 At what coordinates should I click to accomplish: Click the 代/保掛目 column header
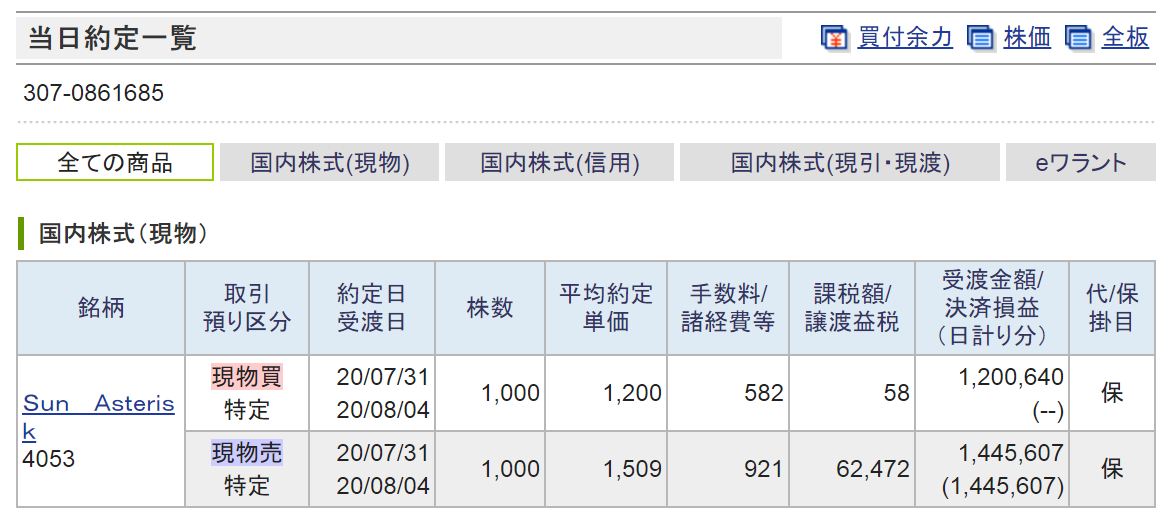point(1112,308)
